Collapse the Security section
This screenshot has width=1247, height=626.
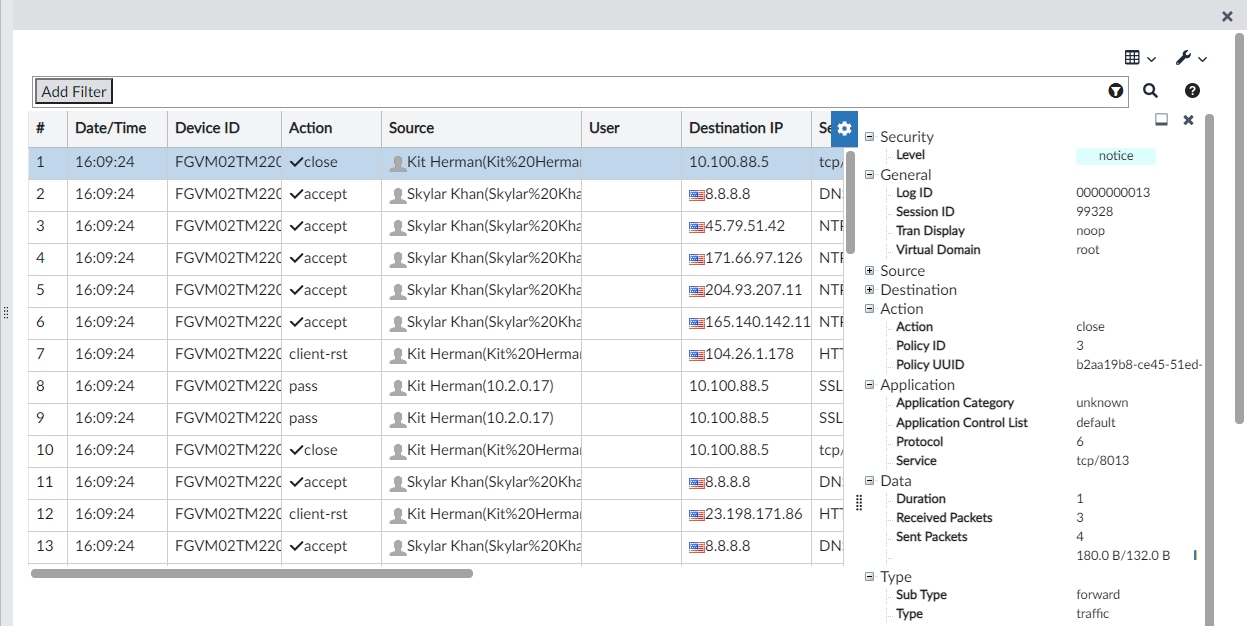click(x=869, y=137)
